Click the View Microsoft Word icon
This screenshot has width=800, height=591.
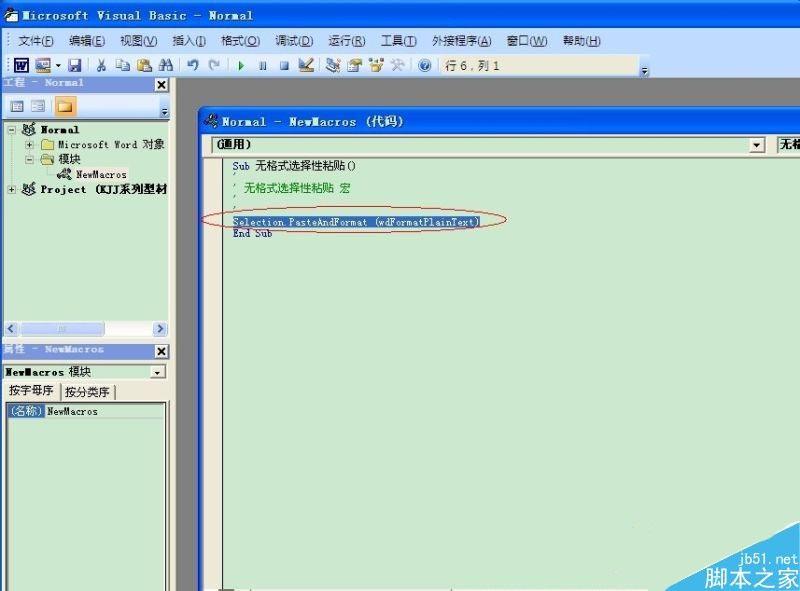20,65
